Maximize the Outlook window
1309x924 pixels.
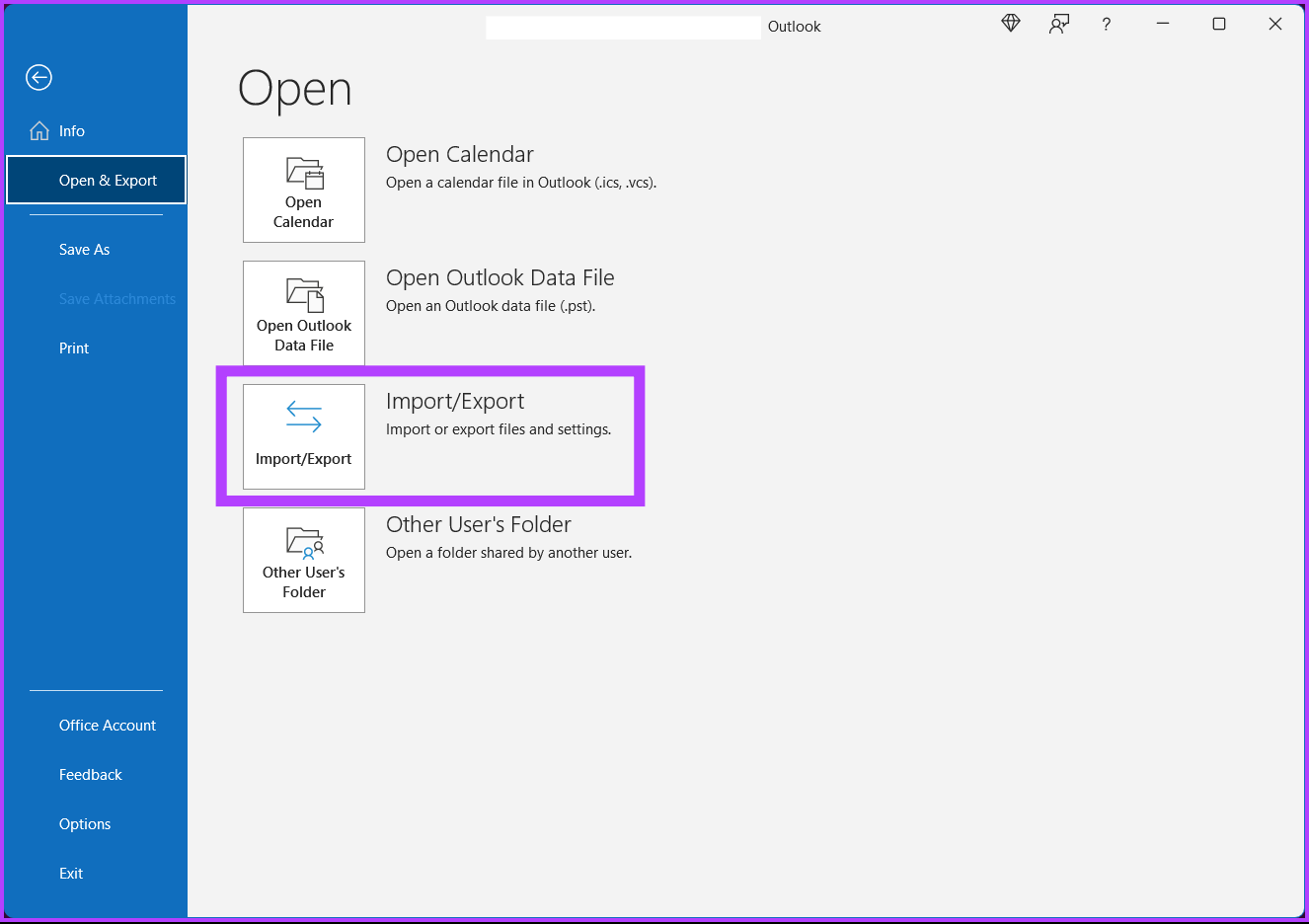pyautogui.click(x=1219, y=24)
